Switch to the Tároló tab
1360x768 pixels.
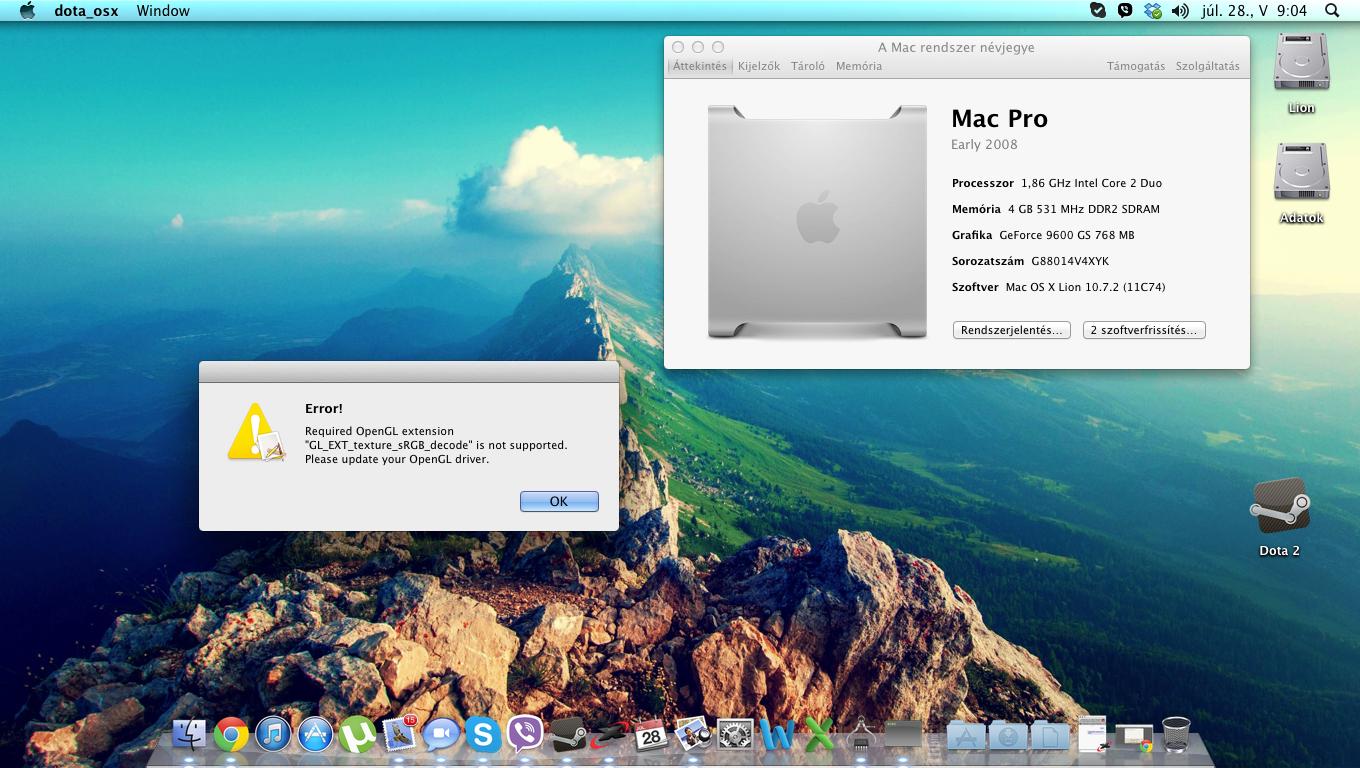click(x=808, y=66)
